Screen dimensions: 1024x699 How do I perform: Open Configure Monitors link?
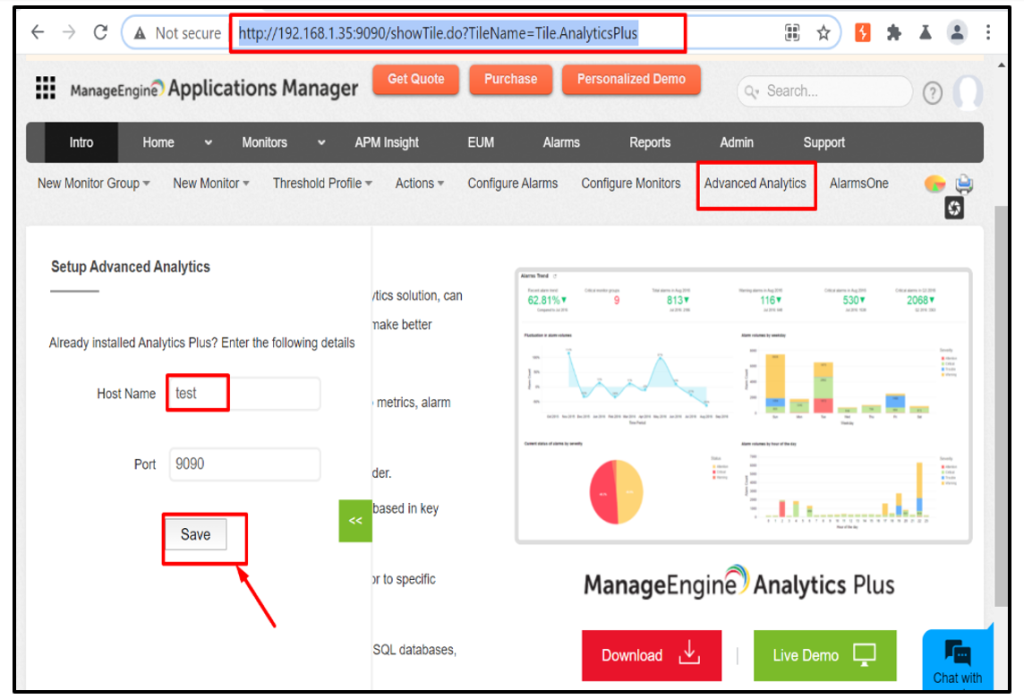tap(631, 184)
